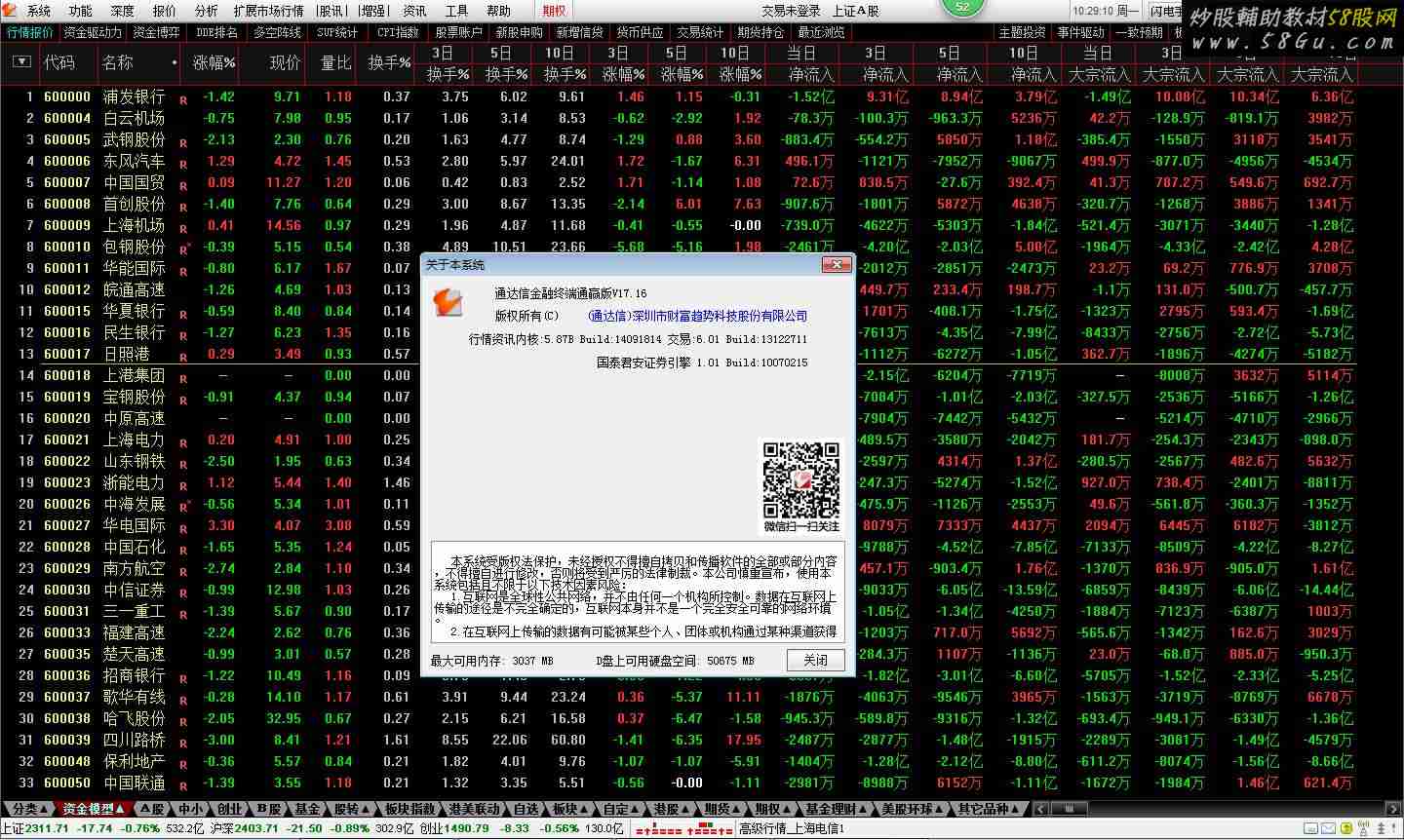The image size is (1404, 840).
Task: Click the 期权 button in menu bar
Action: [x=554, y=11]
